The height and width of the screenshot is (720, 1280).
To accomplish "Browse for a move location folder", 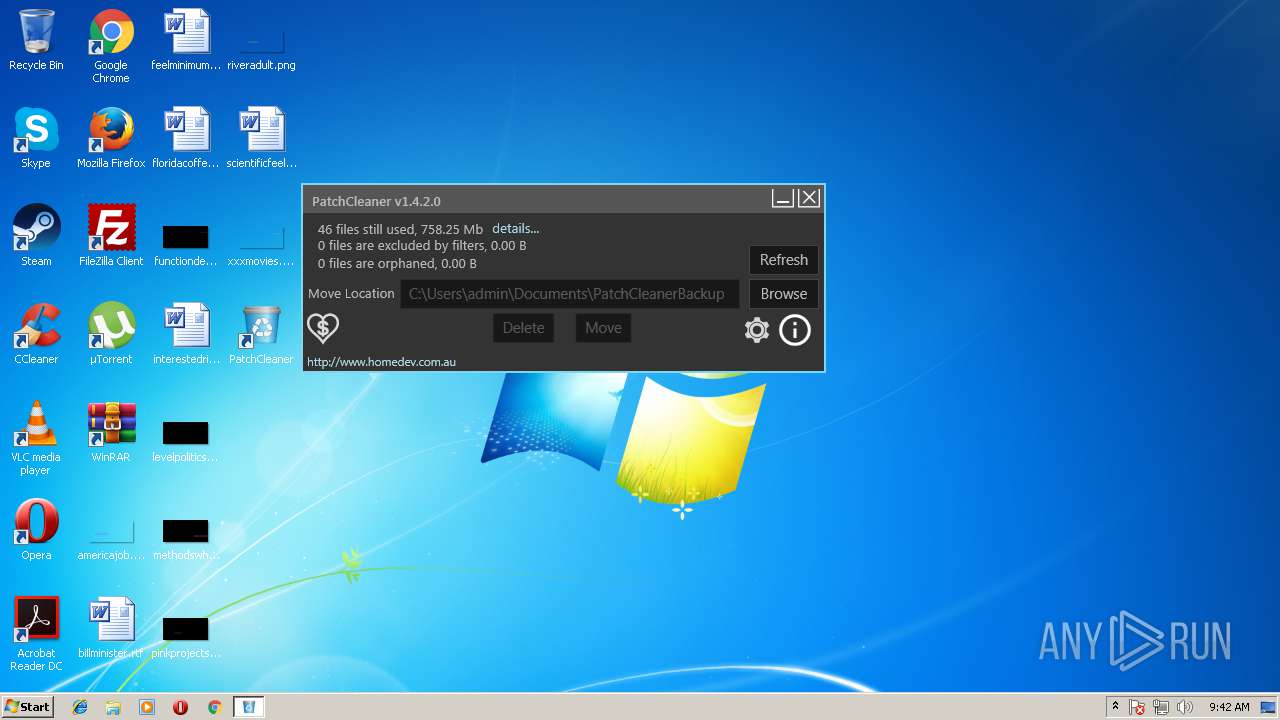I will tap(784, 294).
